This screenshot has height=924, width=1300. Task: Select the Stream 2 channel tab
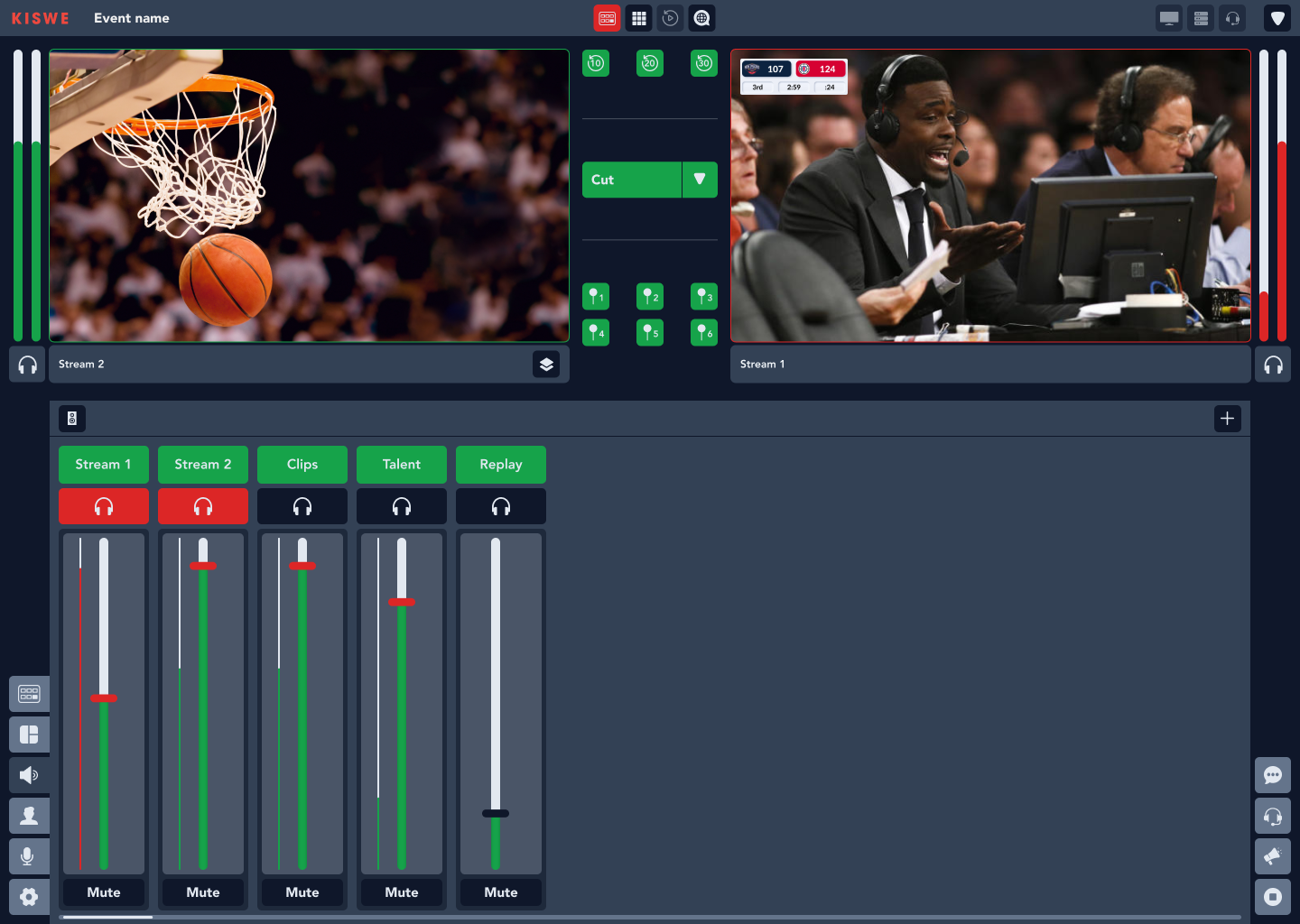(203, 465)
